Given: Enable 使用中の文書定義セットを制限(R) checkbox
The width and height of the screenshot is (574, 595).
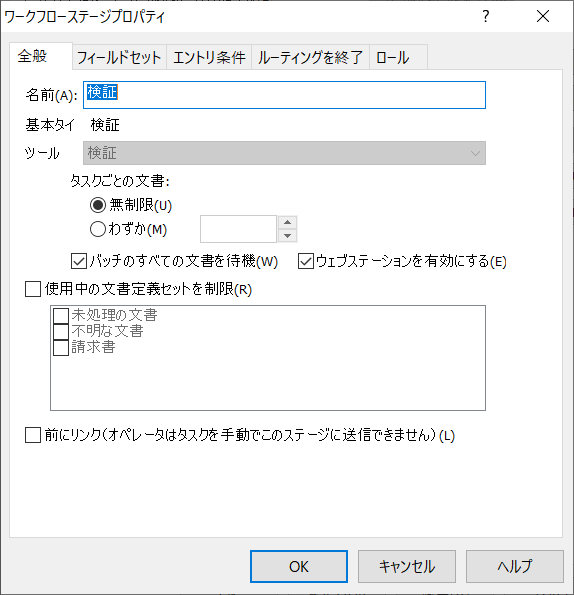Looking at the screenshot, I should (x=33, y=289).
